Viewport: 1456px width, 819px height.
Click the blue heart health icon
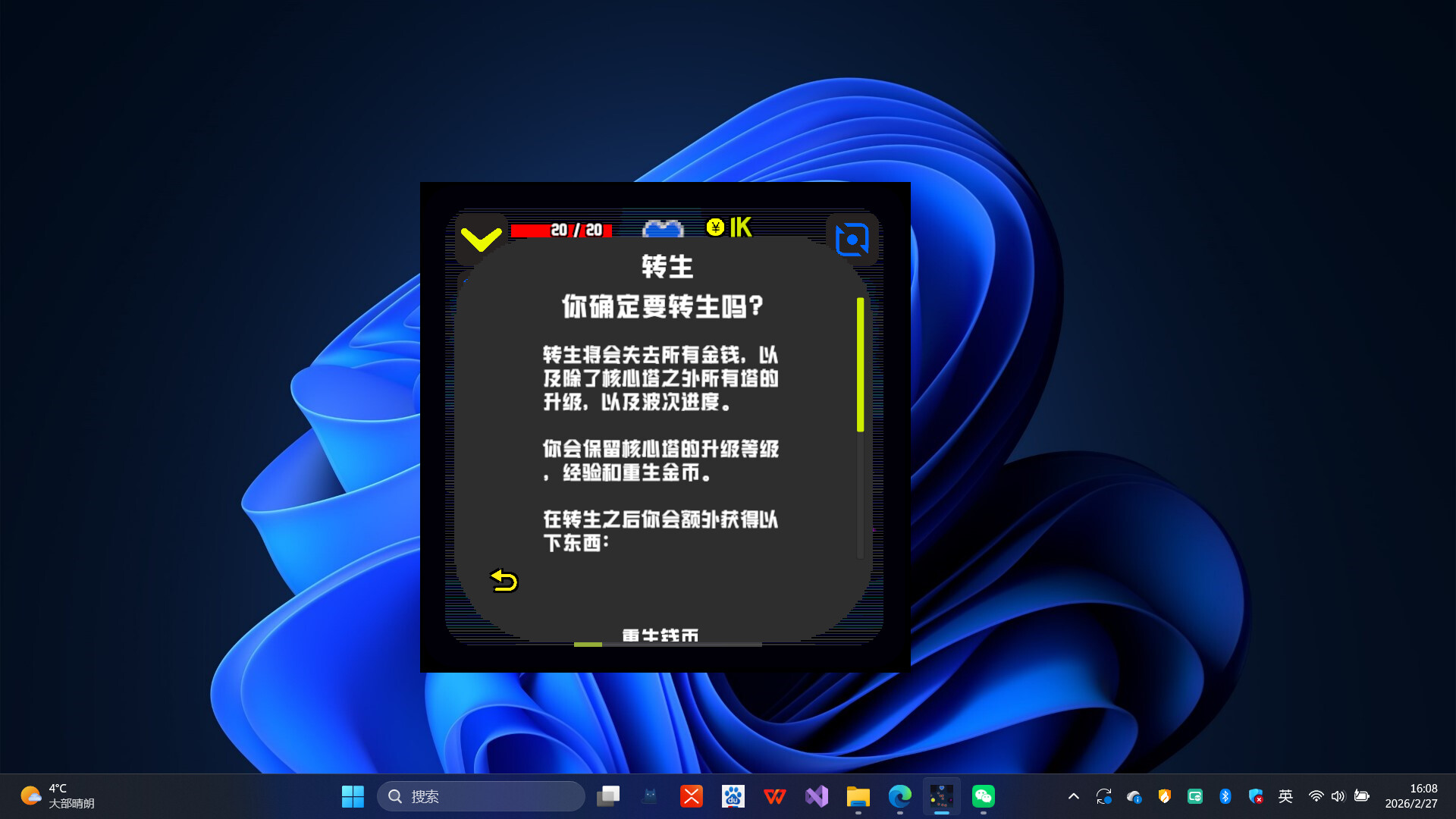pyautogui.click(x=663, y=227)
